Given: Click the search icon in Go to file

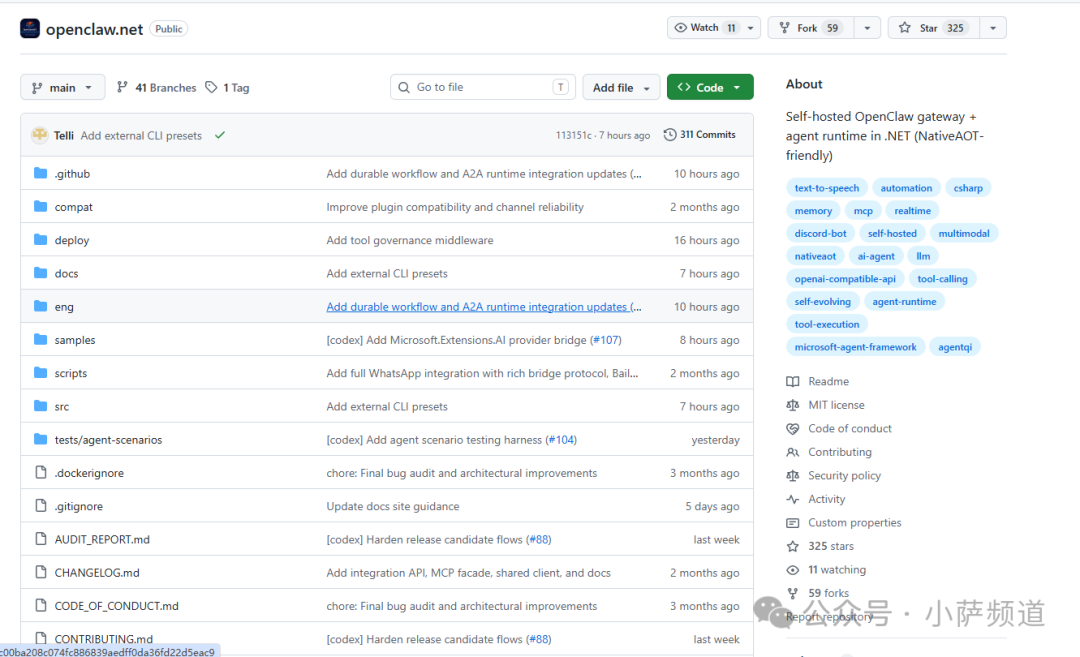Looking at the screenshot, I should click(404, 87).
